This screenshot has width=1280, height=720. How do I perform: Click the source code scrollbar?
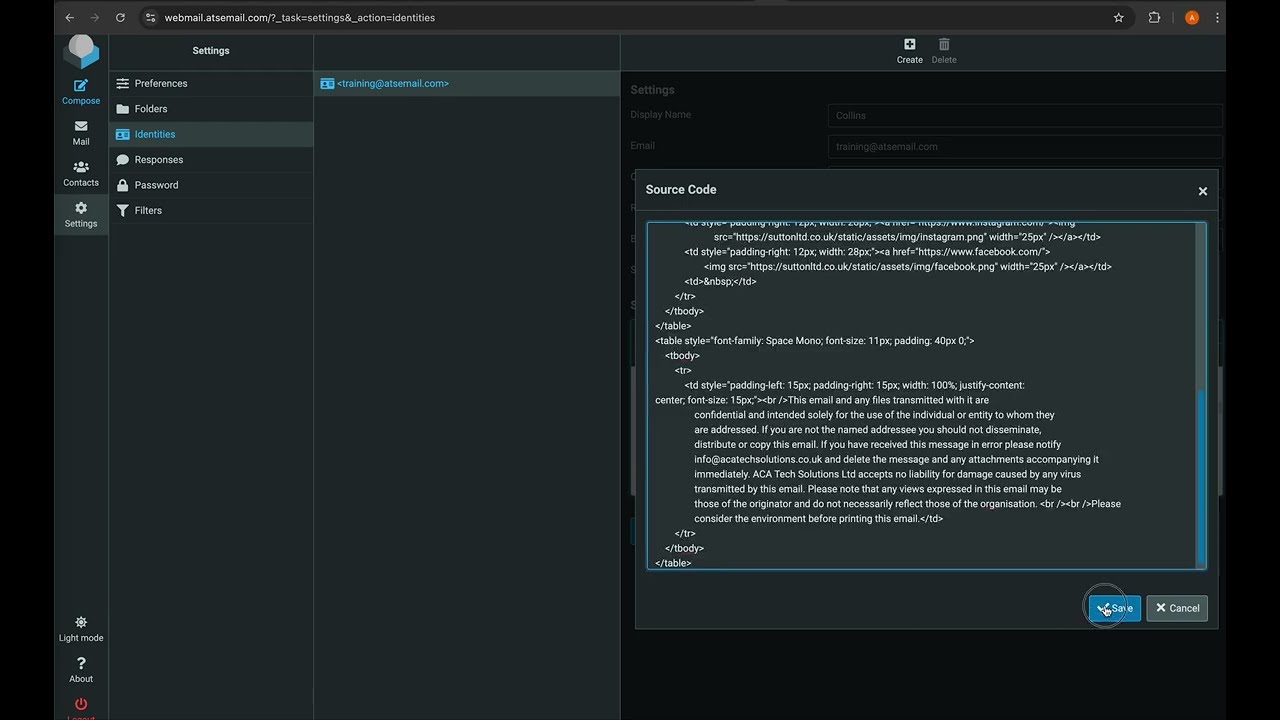click(x=1201, y=478)
